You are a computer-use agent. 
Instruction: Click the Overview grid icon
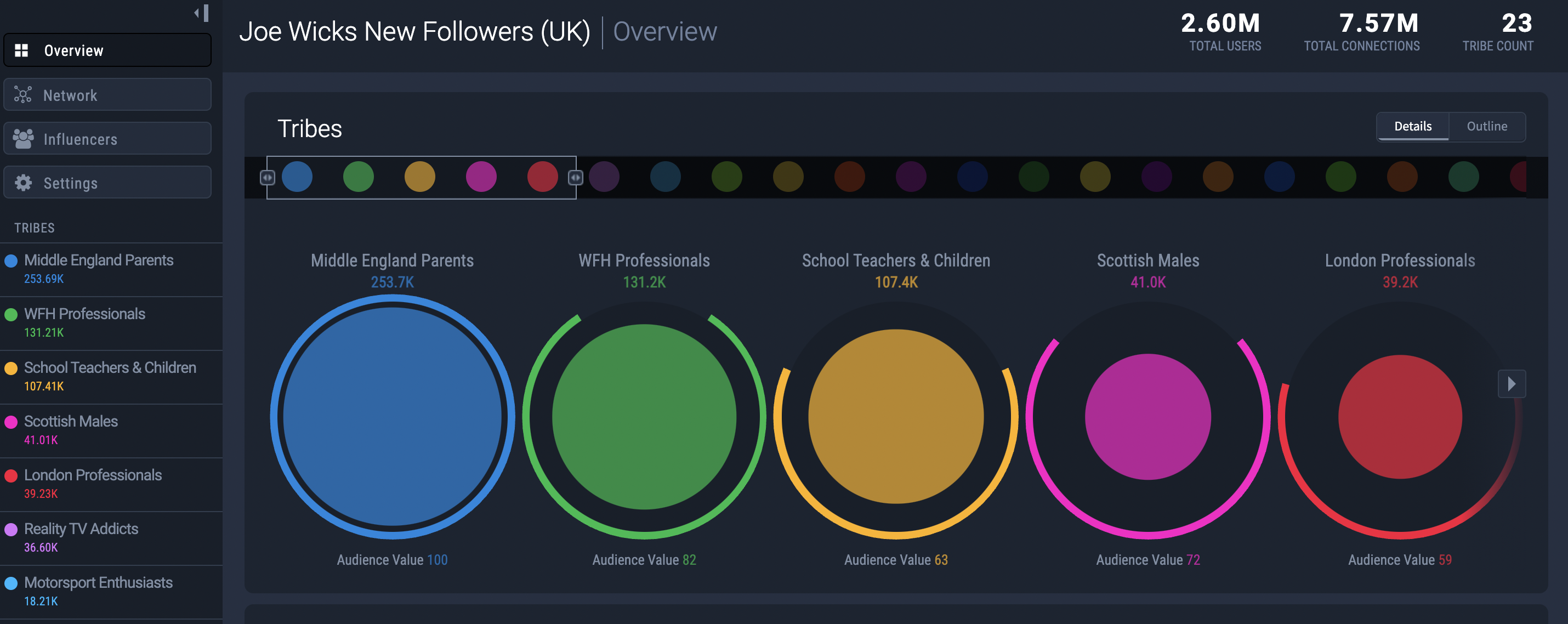tap(21, 50)
